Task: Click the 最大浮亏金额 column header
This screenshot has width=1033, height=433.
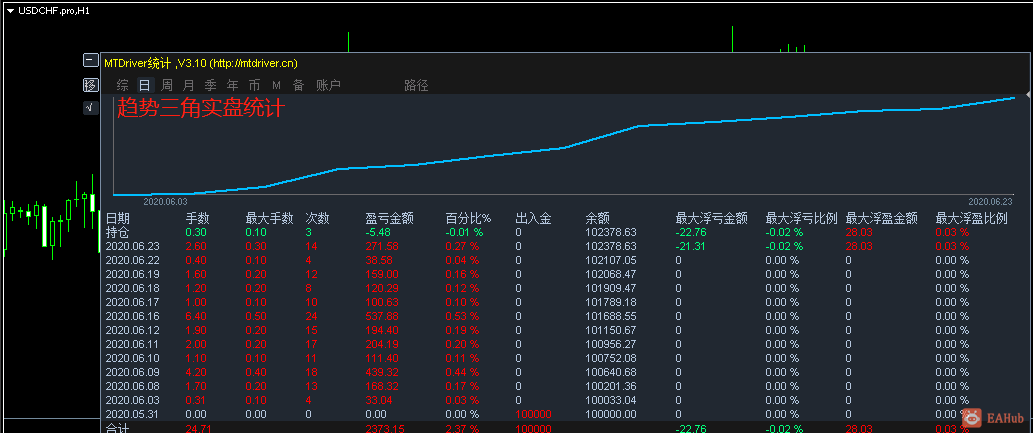Action: click(712, 218)
